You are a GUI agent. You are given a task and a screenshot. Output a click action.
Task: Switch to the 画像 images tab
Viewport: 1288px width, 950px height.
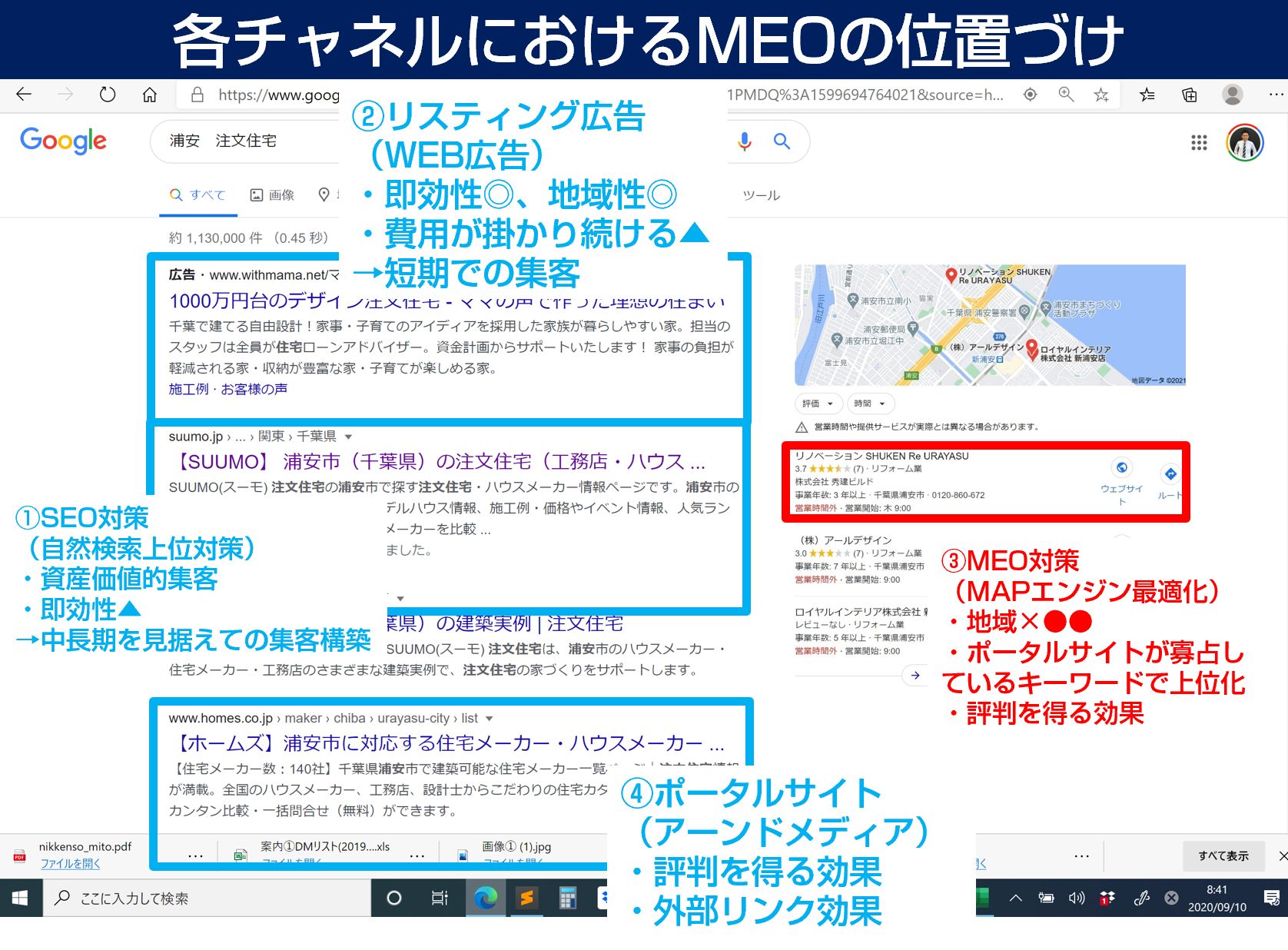coord(272,195)
